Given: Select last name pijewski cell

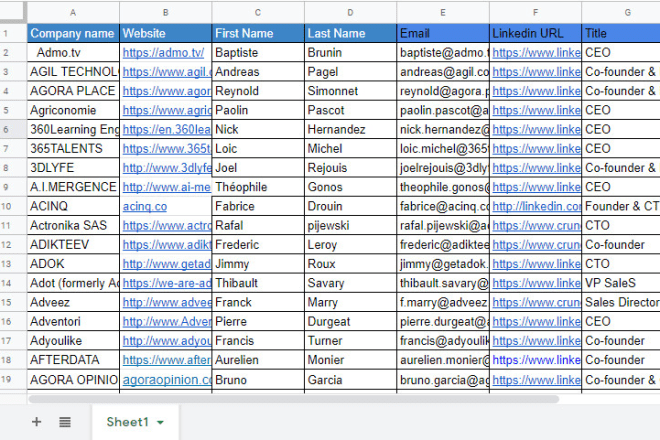Looking at the screenshot, I should tap(350, 226).
